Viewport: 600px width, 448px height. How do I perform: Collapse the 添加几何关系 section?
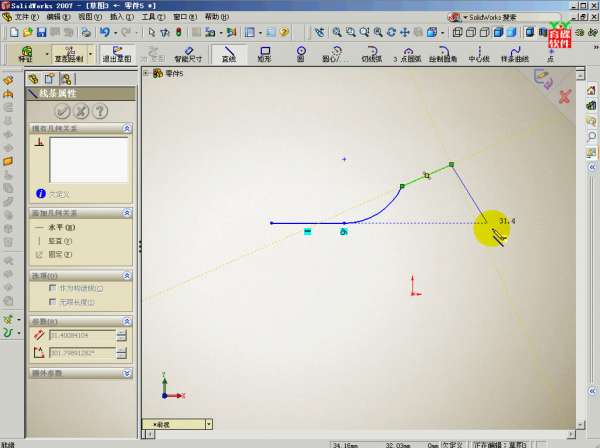[x=126, y=213]
